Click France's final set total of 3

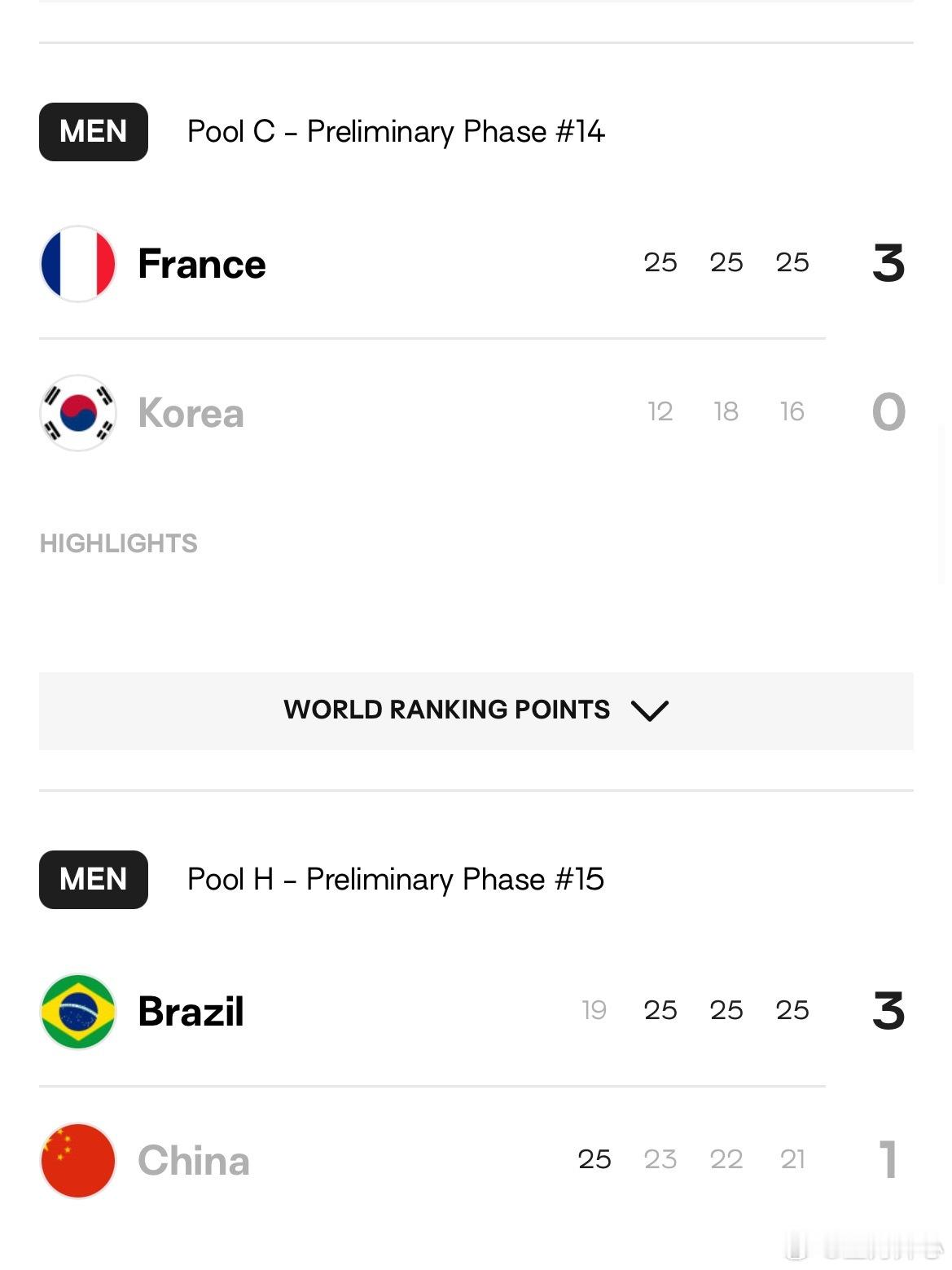(888, 263)
